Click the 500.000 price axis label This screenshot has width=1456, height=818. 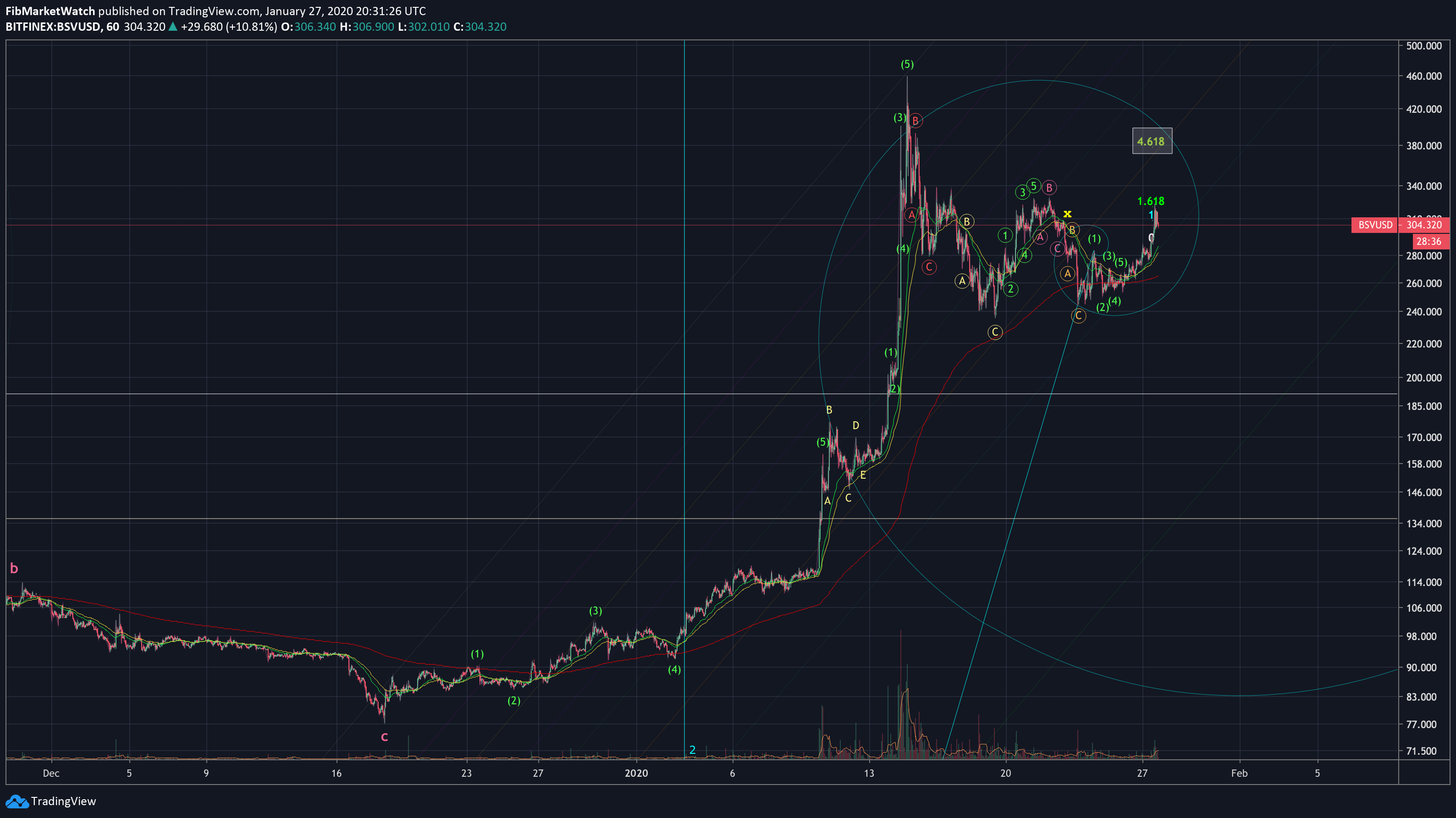click(x=1424, y=46)
